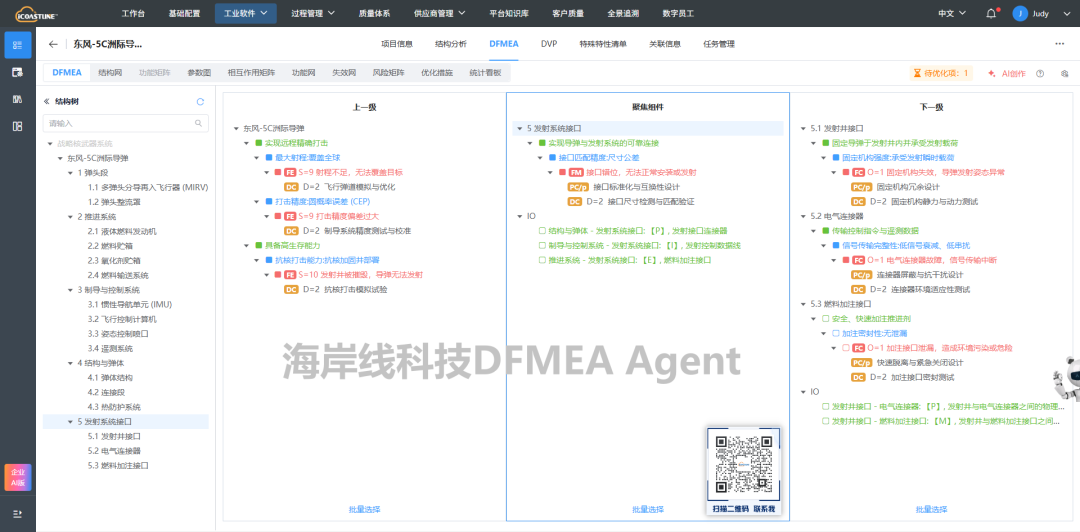Collapse the 结构树 panel with double chevron
Screen dimensions: 1080x532
pyautogui.click(x=47, y=101)
